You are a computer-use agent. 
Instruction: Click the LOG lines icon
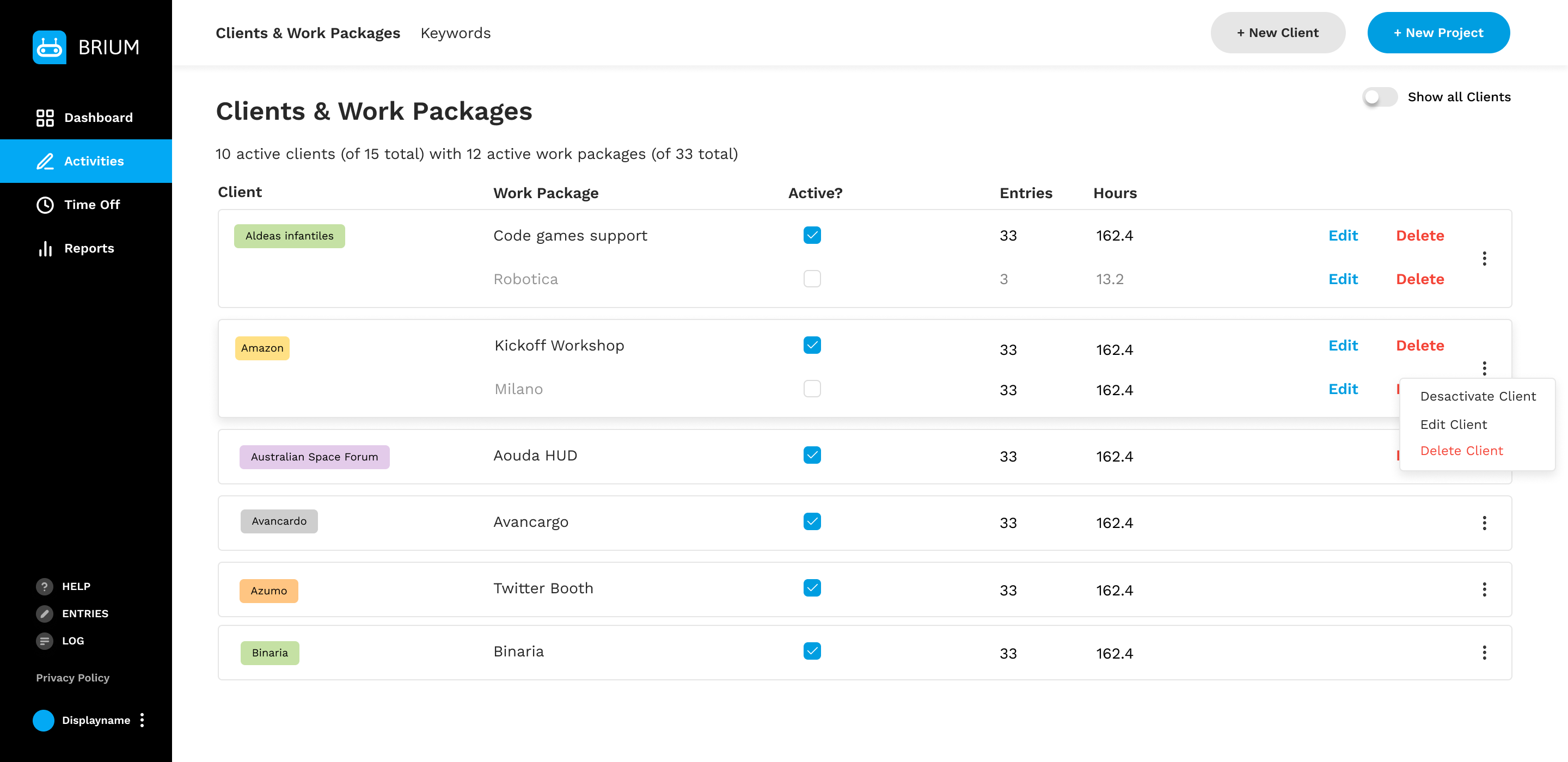pos(45,641)
